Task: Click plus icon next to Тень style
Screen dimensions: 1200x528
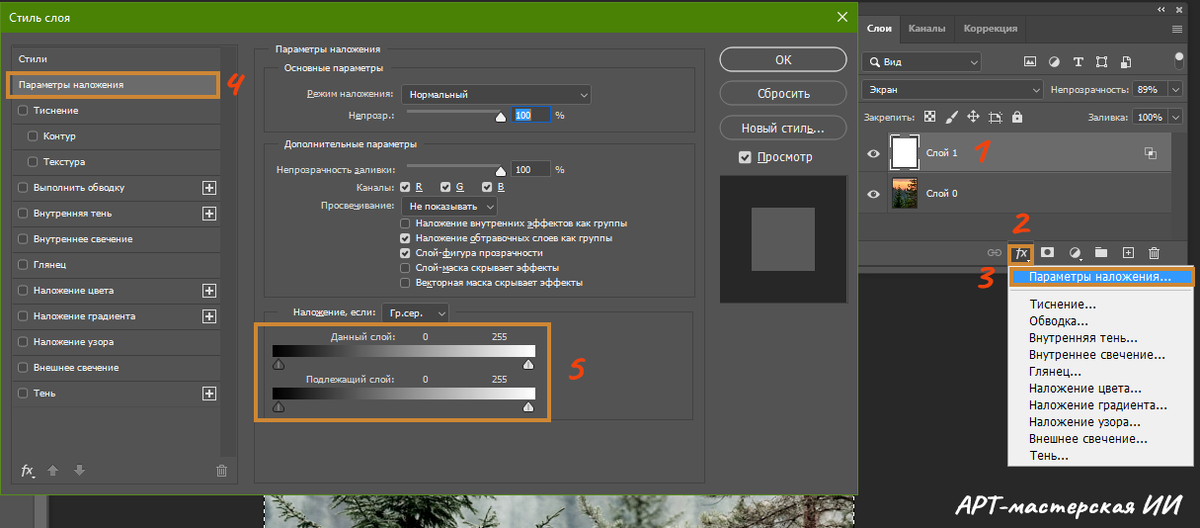Action: click(x=209, y=393)
